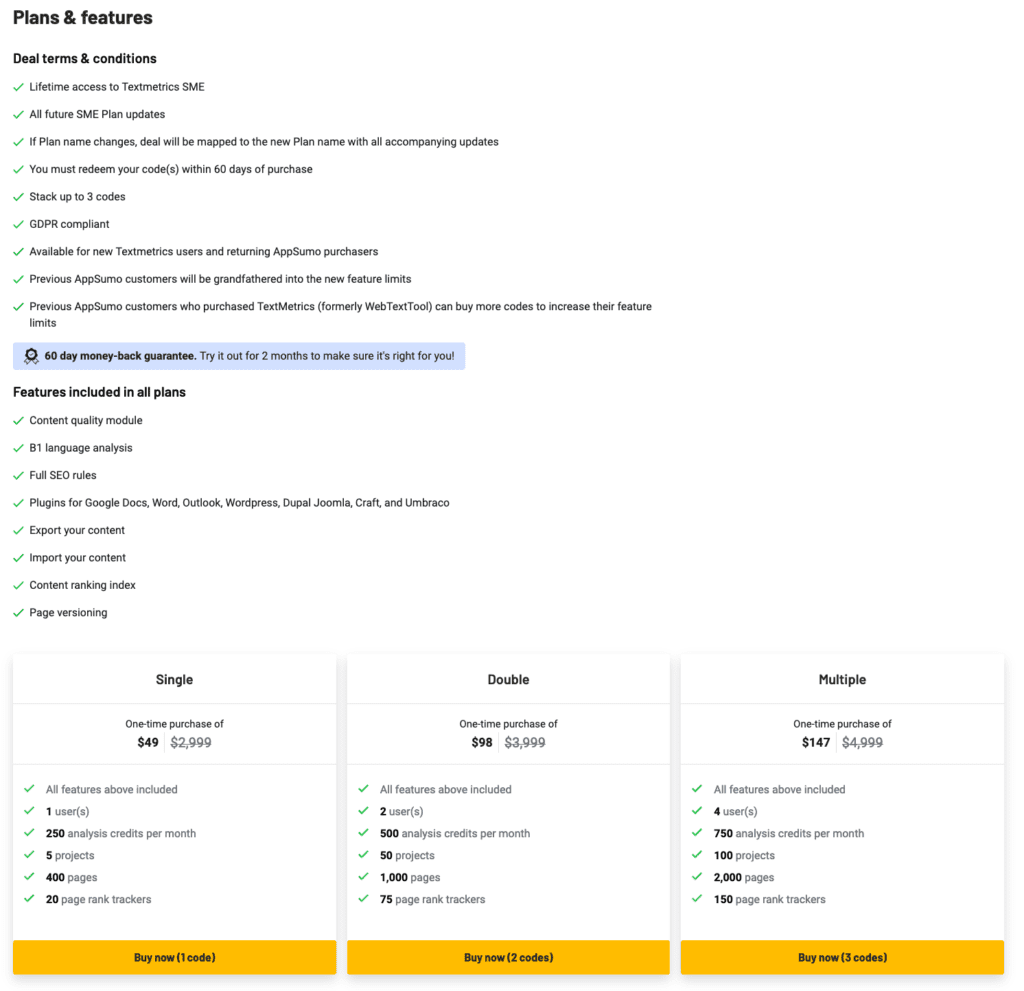This screenshot has height=991, width=1024.
Task: Click checkmark beside Stack up to 3 codes
Action: click(18, 197)
